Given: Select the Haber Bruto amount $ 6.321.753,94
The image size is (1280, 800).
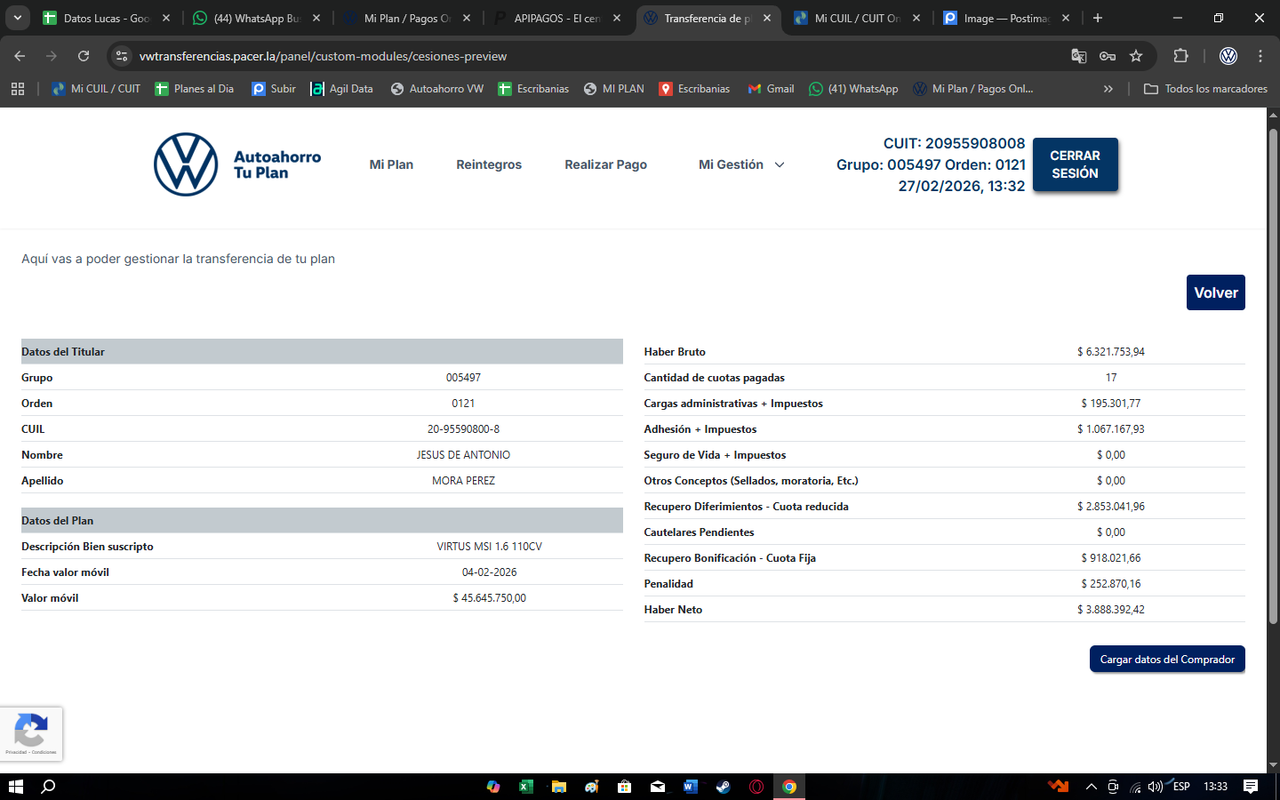Looking at the screenshot, I should (1111, 352).
